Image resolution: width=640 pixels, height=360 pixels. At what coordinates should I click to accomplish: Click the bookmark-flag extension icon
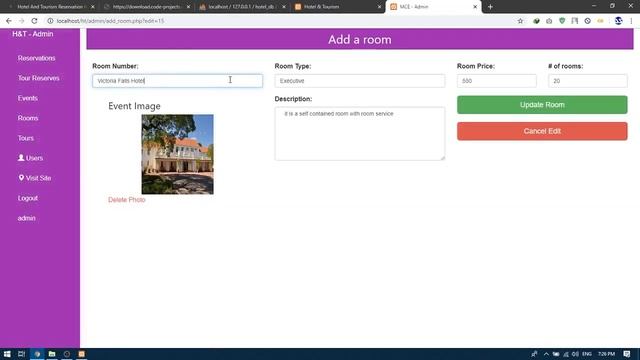tap(575, 21)
